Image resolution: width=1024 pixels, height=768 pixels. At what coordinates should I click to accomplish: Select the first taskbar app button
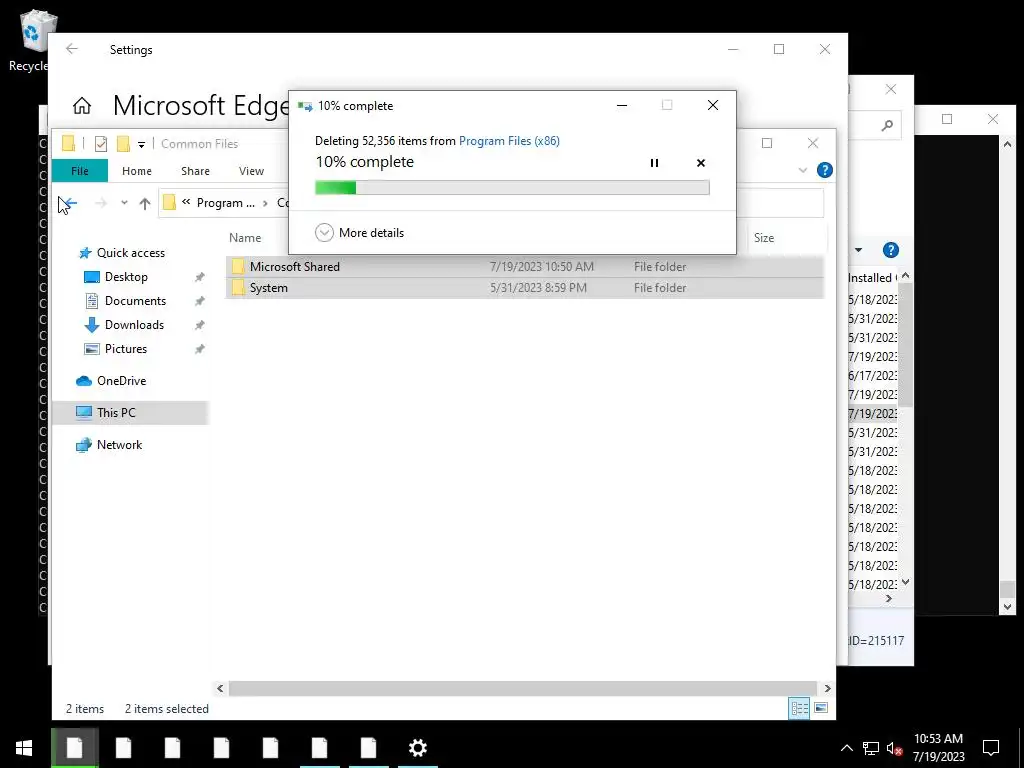coord(74,748)
